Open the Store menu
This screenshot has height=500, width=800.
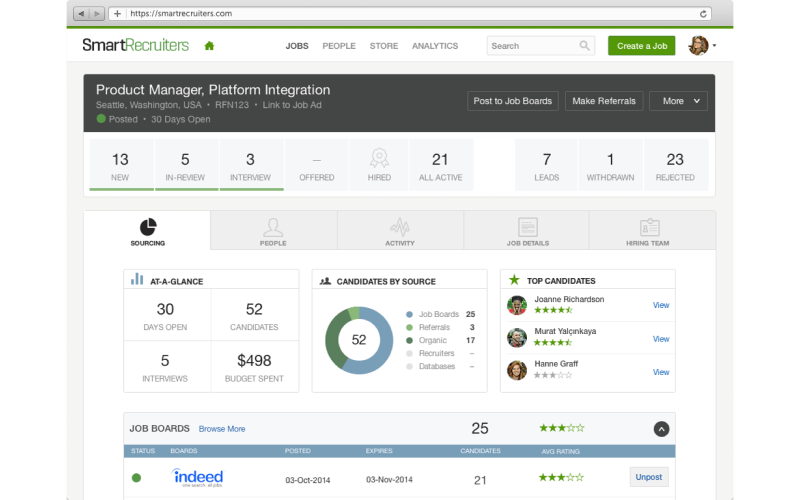coord(384,46)
